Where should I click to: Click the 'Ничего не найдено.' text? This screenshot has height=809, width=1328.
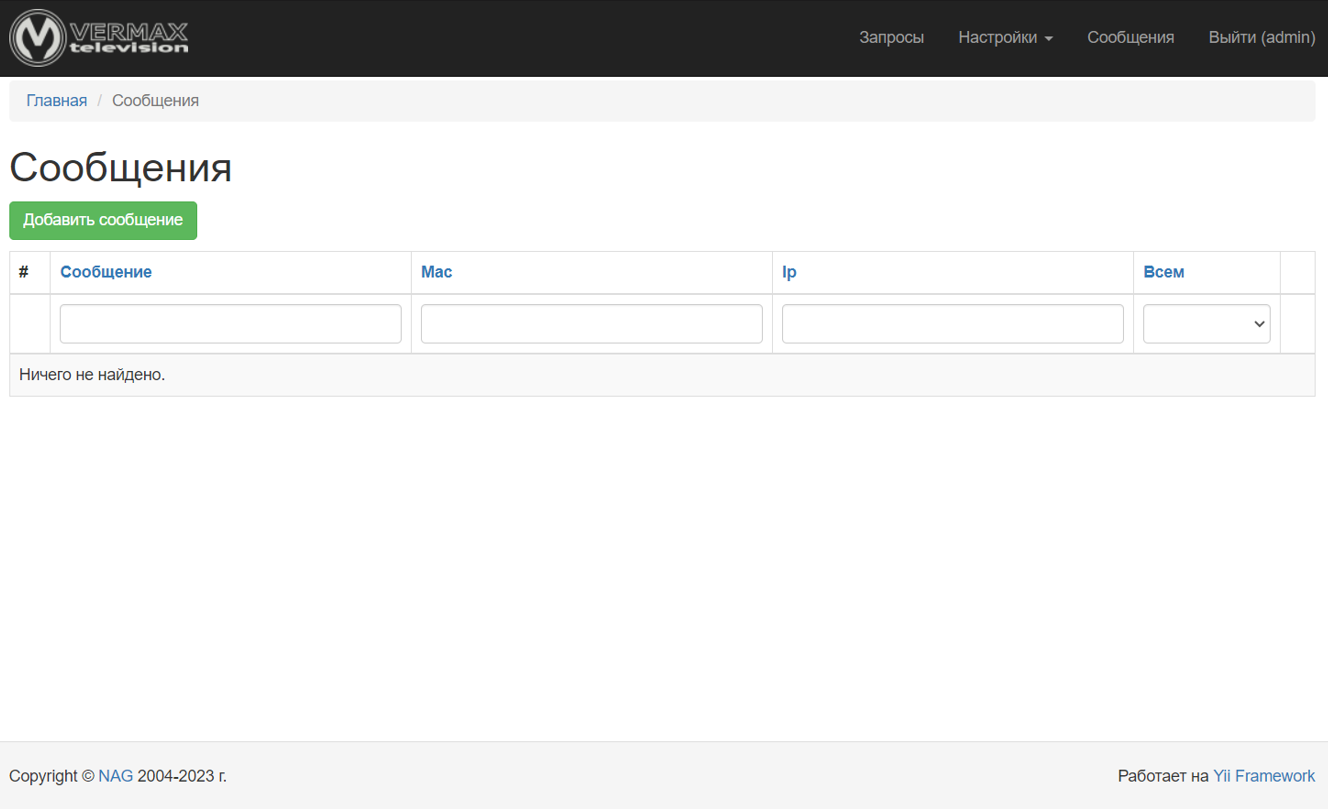tap(92, 375)
